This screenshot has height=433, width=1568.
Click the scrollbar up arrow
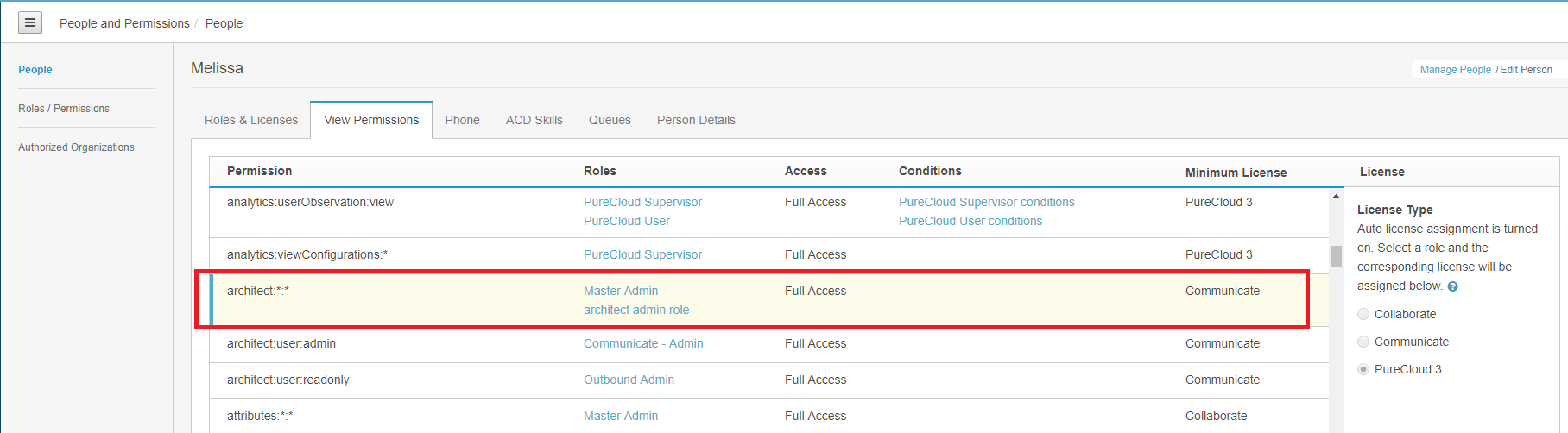[1336, 197]
